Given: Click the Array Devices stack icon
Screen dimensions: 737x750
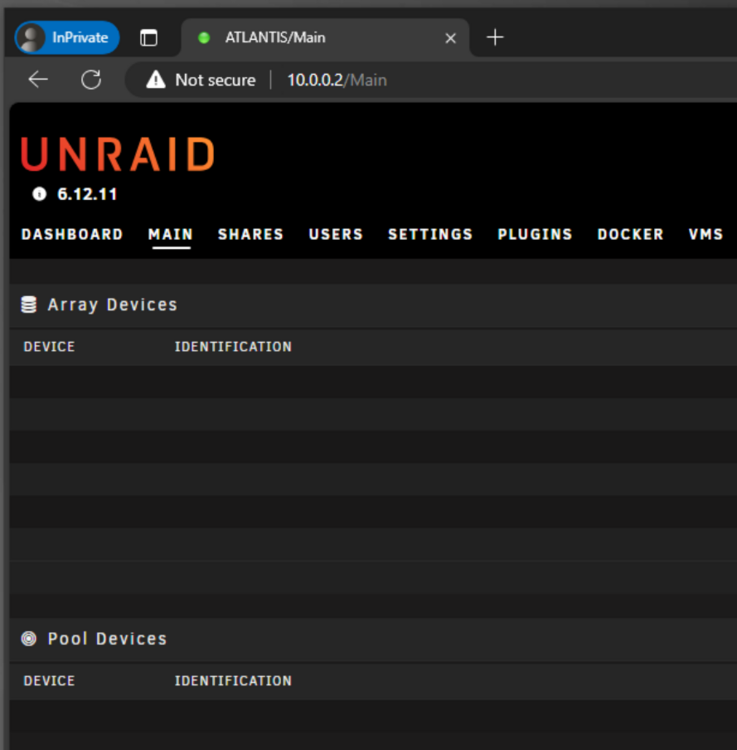Looking at the screenshot, I should [x=29, y=305].
